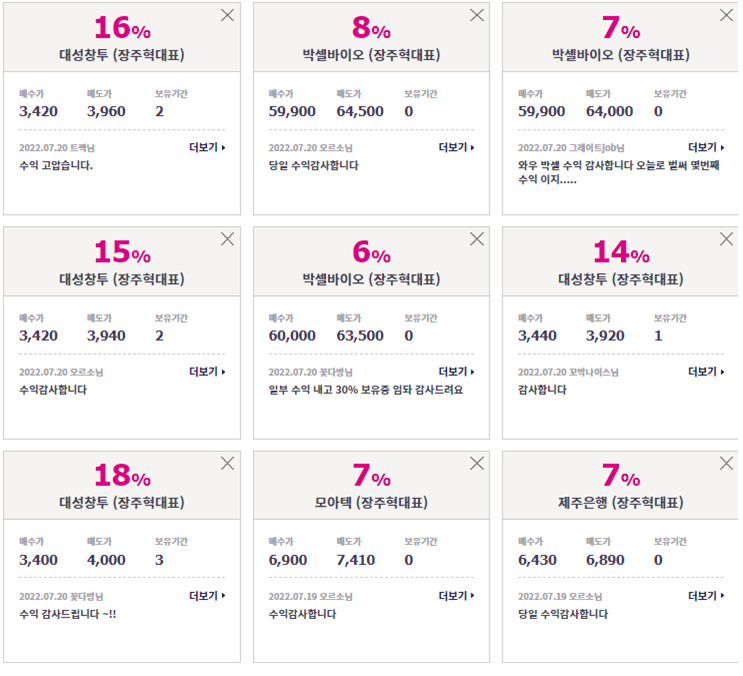Viewport: 743px width, 676px height.
Task: Show more on the 14% 대성창투 review
Action: [706, 371]
